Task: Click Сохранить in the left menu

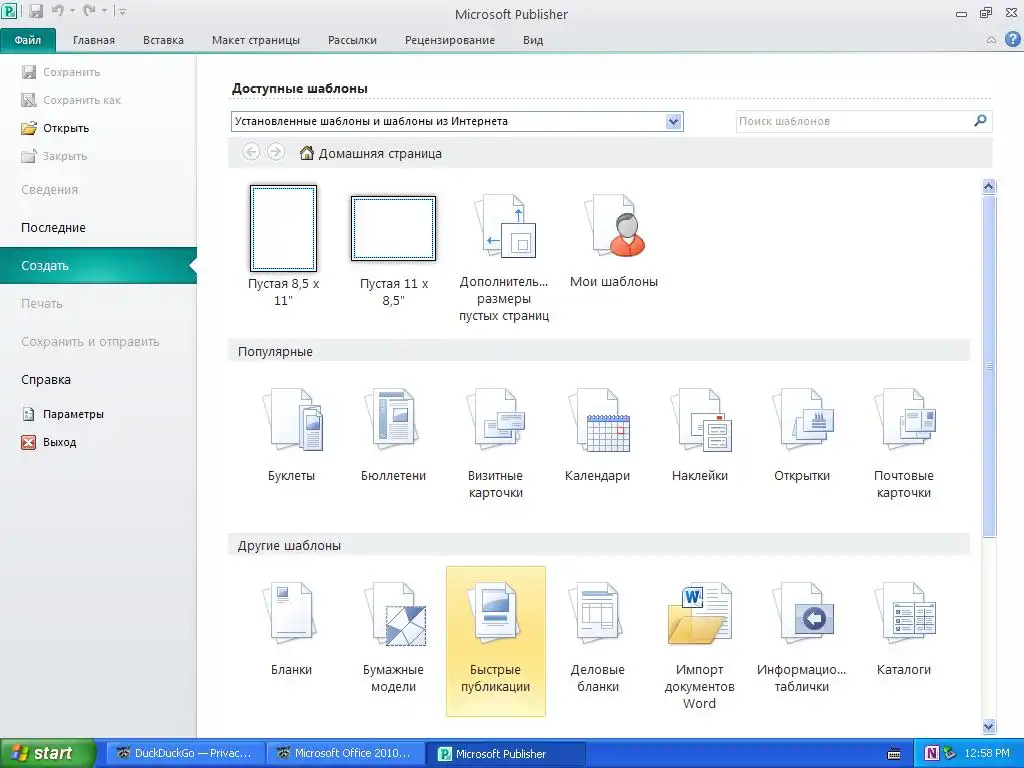Action: pyautogui.click(x=60, y=72)
